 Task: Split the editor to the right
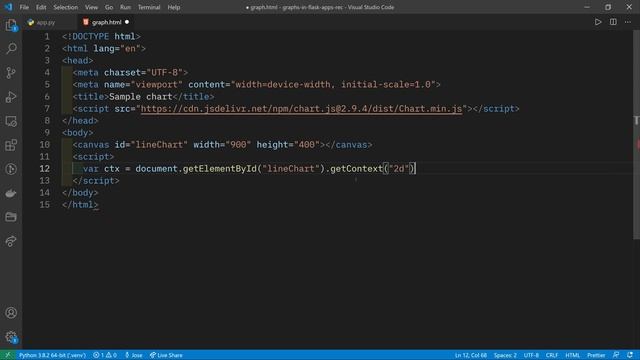[x=613, y=22]
